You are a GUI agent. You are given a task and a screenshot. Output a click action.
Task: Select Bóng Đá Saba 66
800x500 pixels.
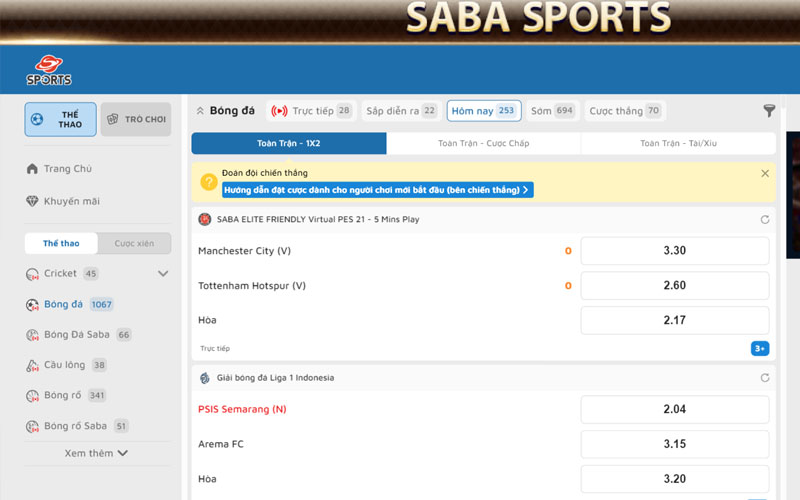coord(87,335)
